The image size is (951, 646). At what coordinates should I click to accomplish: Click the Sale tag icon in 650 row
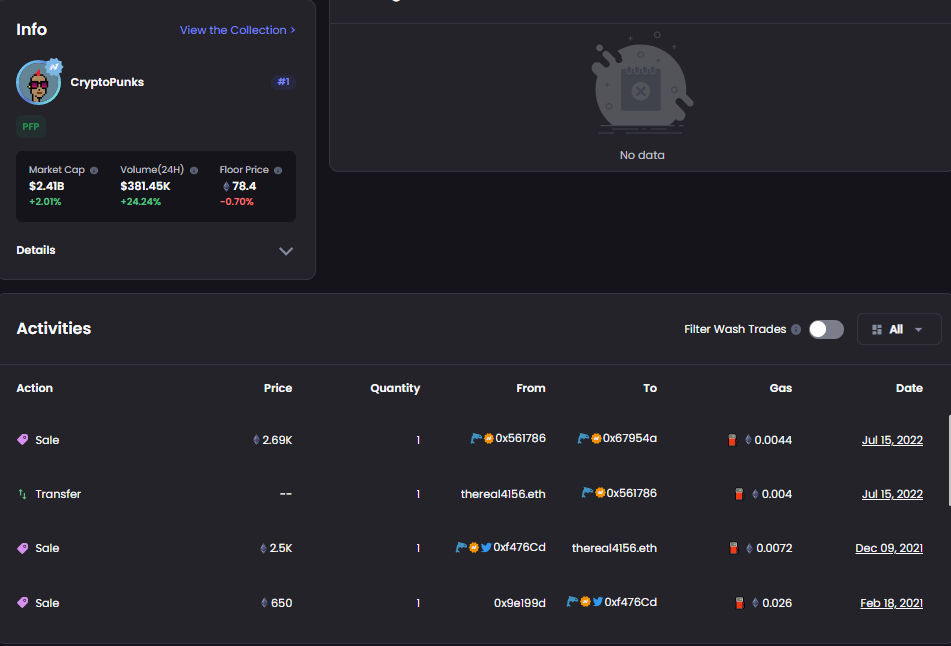22,602
